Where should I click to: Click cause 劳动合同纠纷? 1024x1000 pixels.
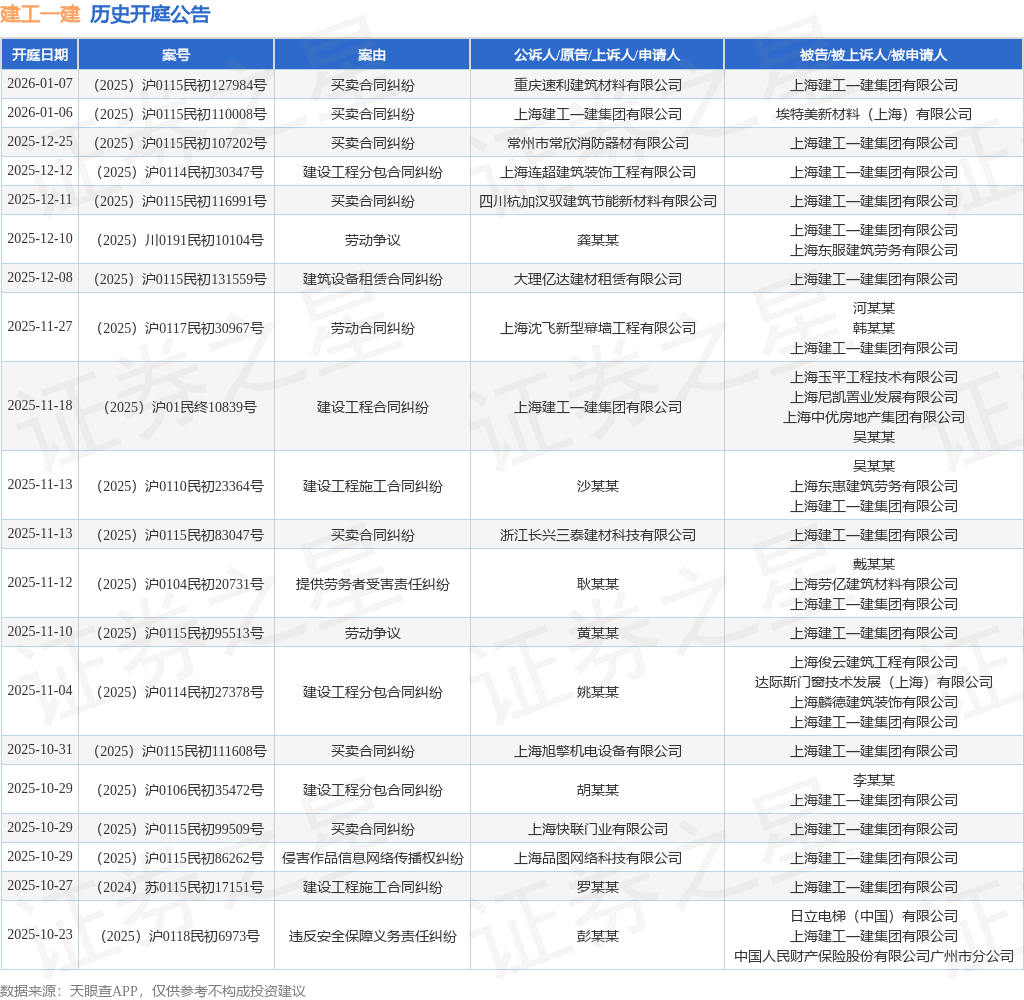pyautogui.click(x=372, y=328)
